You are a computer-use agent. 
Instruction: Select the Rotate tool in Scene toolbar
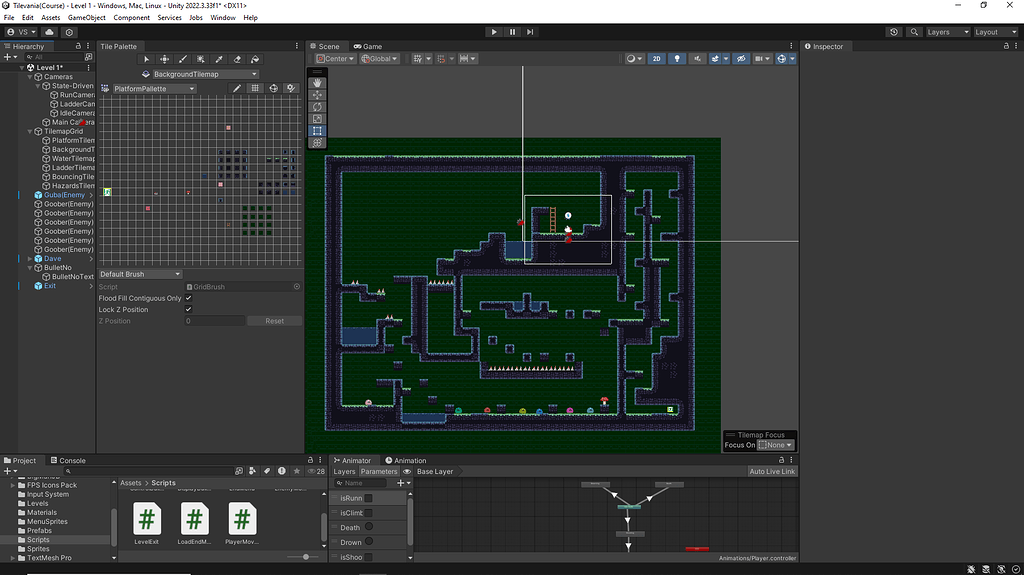point(317,107)
